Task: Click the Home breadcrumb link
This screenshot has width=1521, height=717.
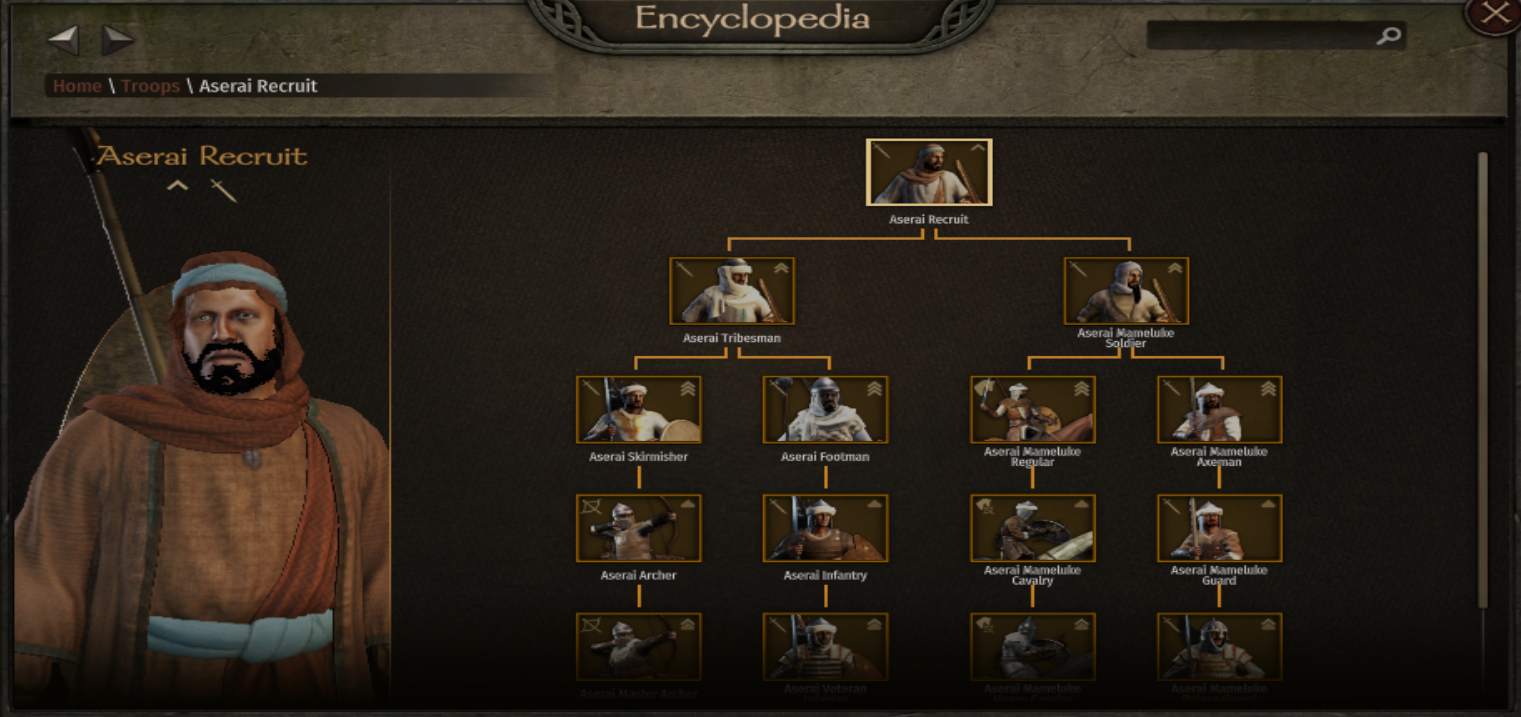Action: pyautogui.click(x=77, y=86)
